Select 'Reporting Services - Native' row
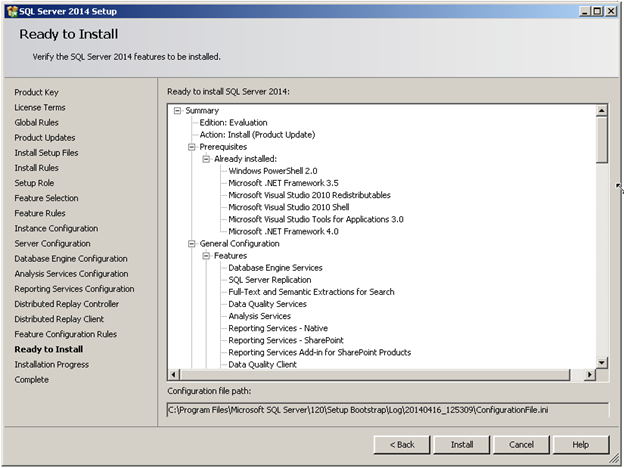Viewport: 624px width, 468px height. [x=278, y=328]
